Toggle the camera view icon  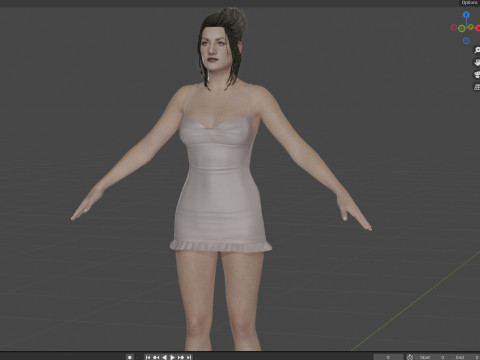click(477, 75)
